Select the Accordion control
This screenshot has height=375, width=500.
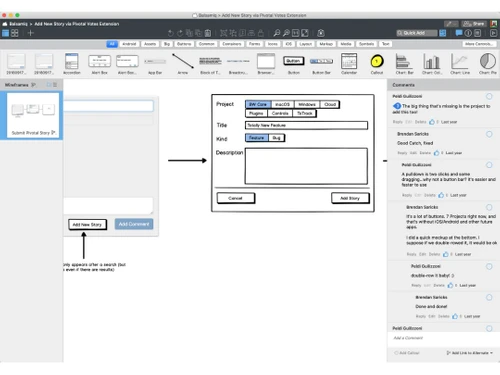tap(72, 64)
